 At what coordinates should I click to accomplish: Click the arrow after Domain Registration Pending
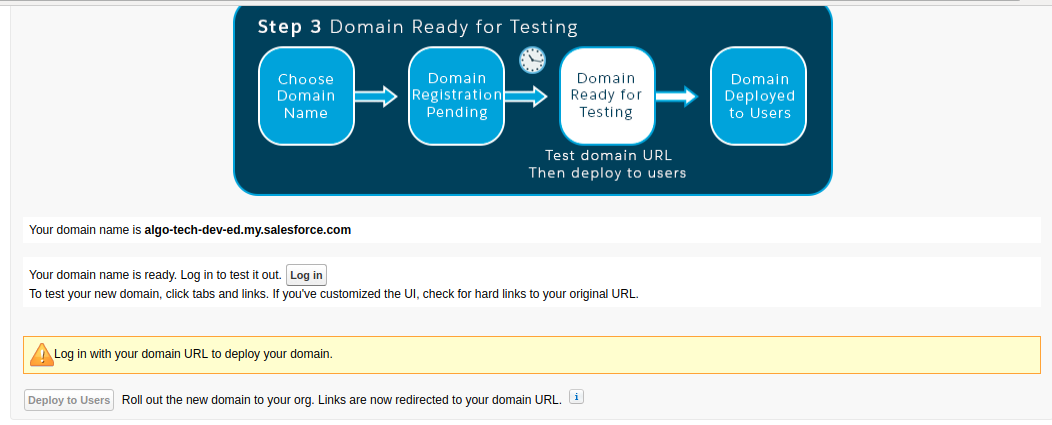click(x=526, y=96)
